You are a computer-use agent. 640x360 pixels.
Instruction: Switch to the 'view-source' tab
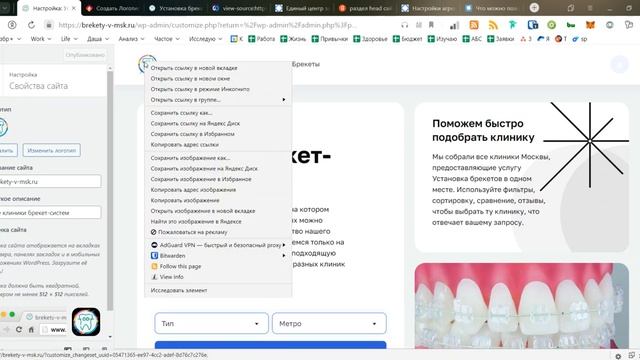click(x=239, y=8)
